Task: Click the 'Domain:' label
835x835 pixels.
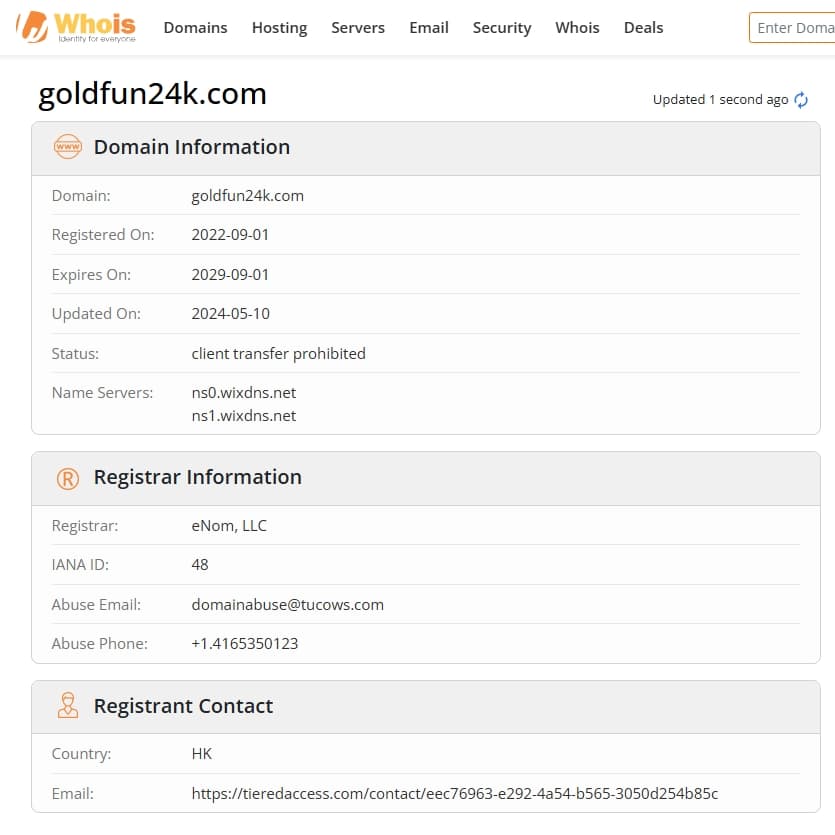Action: pos(81,196)
